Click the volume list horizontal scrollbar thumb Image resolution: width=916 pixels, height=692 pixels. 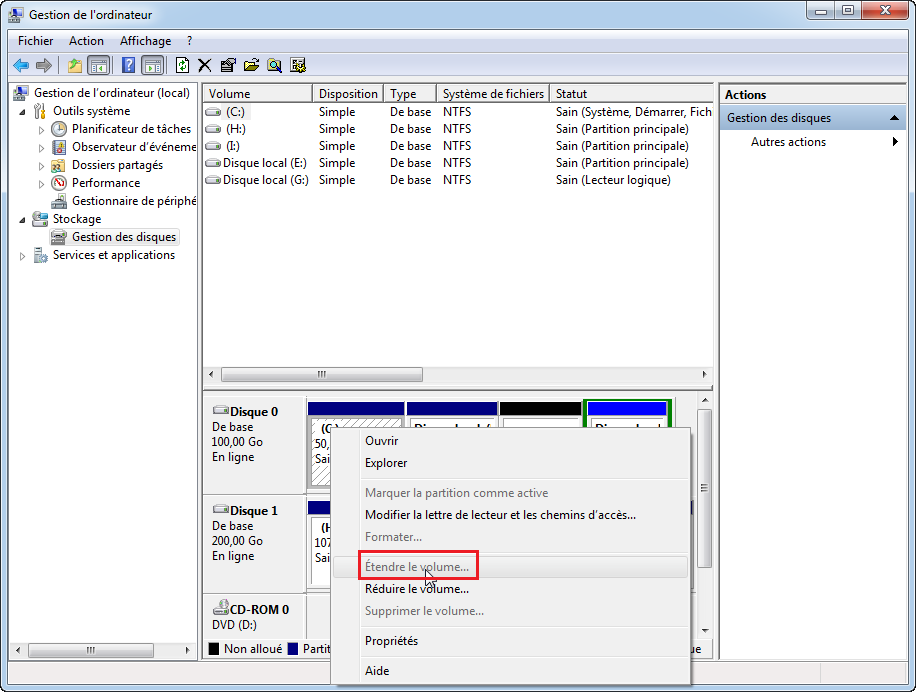(322, 374)
